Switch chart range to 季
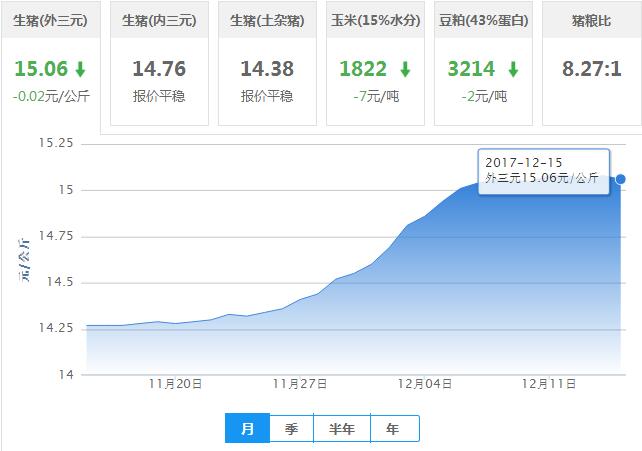Screen dimensions: 642x451 coord(292,428)
